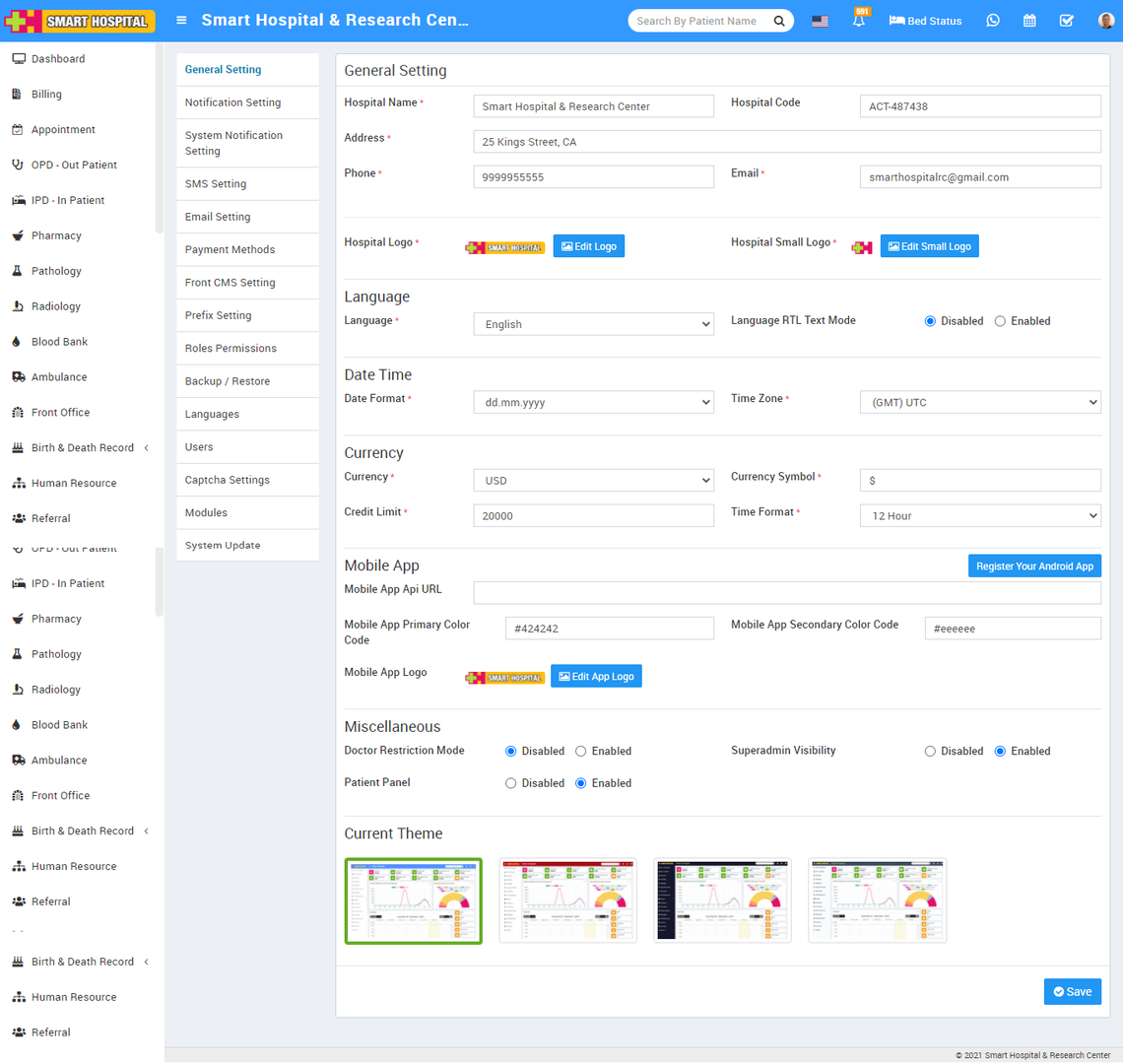Viewport: 1123px width, 1064px height.
Task: Toggle the hamburger menu in header
Action: point(181,21)
